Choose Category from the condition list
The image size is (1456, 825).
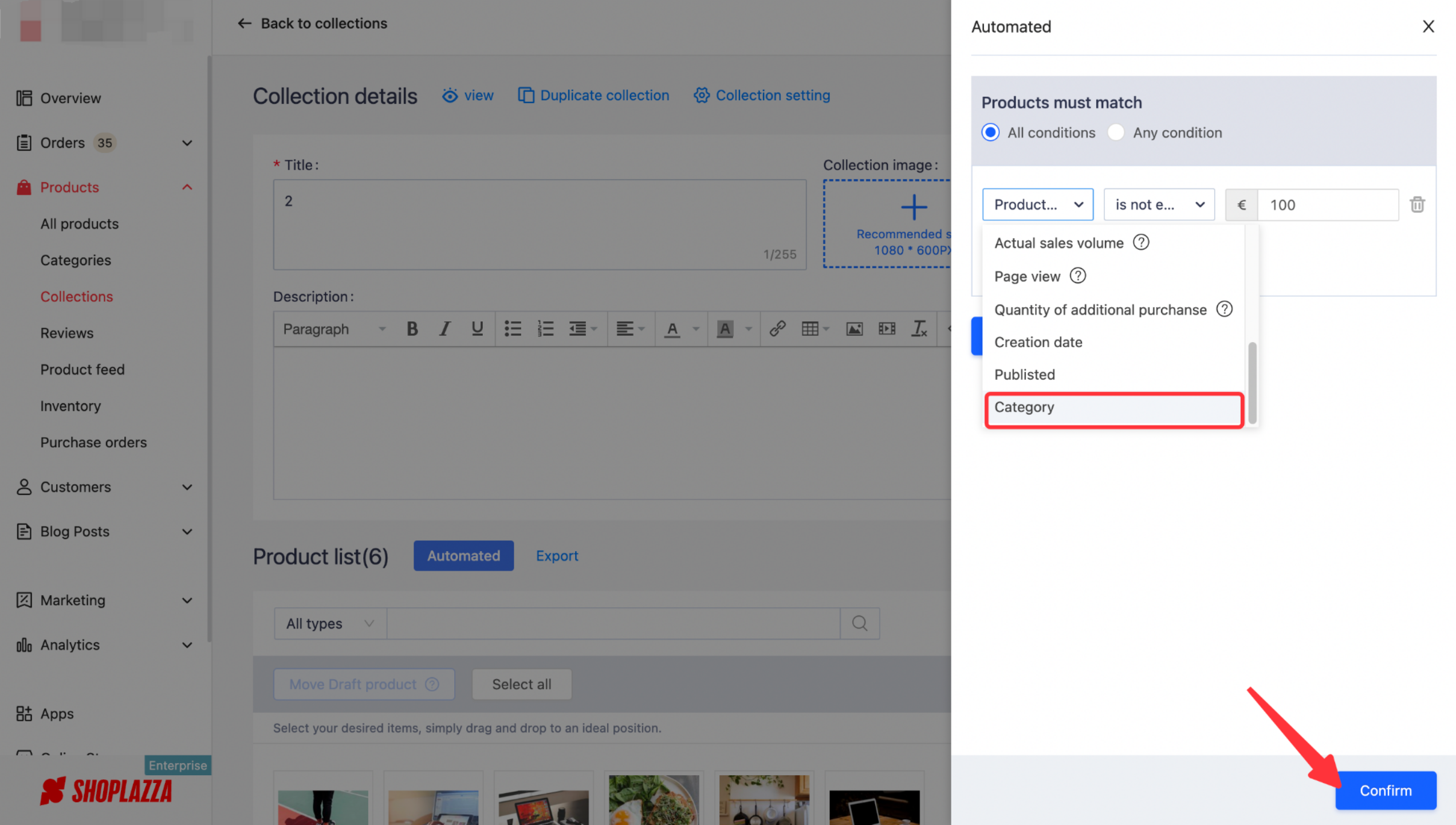coord(1113,407)
